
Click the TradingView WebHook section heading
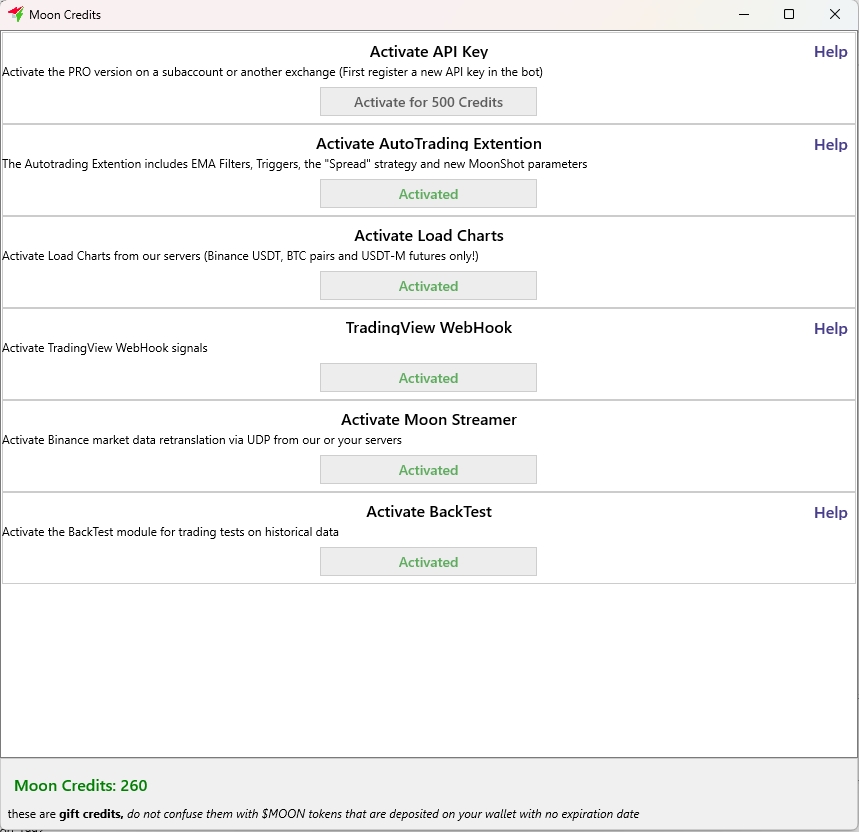coord(428,328)
